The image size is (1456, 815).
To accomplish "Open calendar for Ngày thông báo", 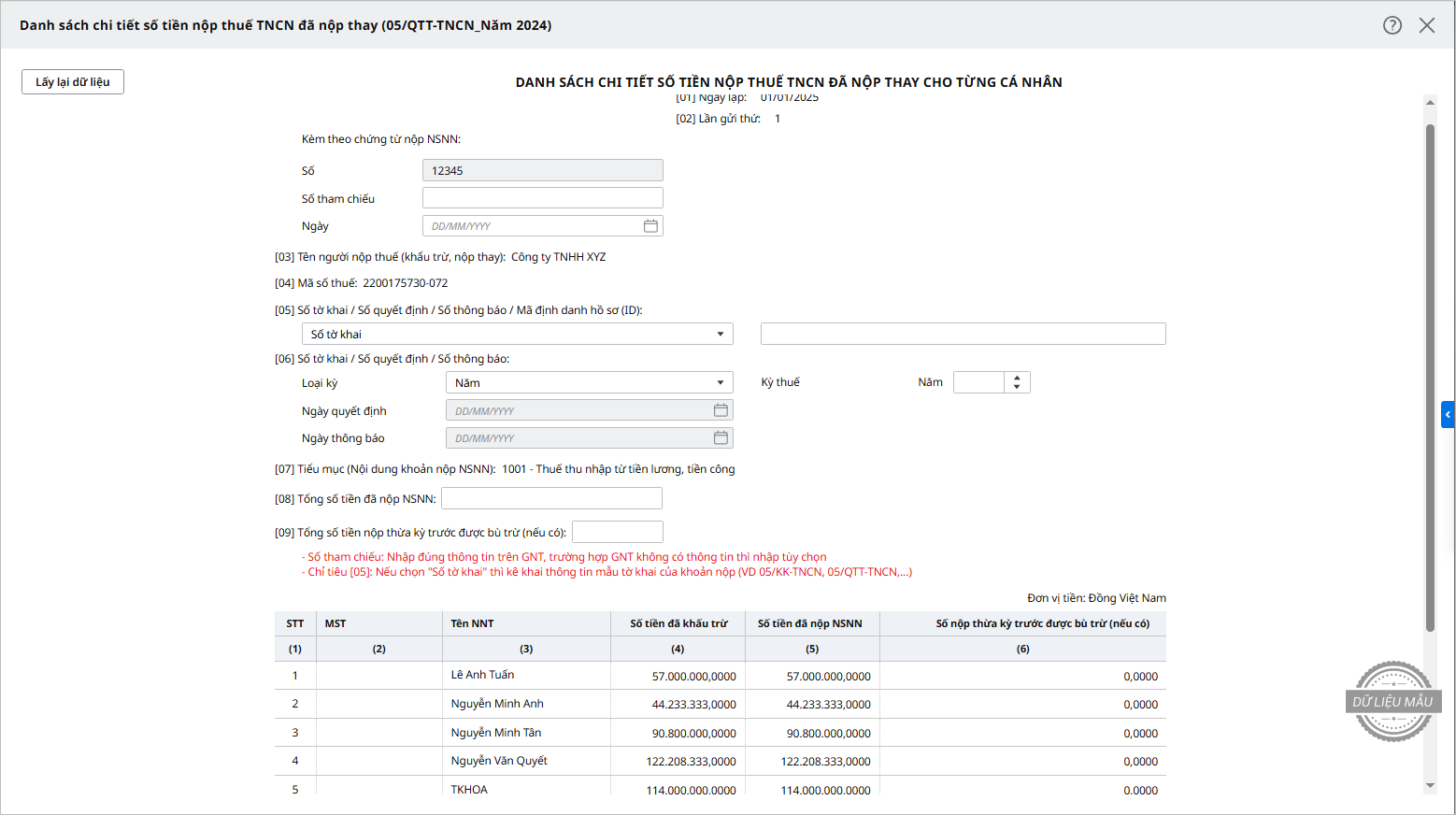I will [721, 438].
